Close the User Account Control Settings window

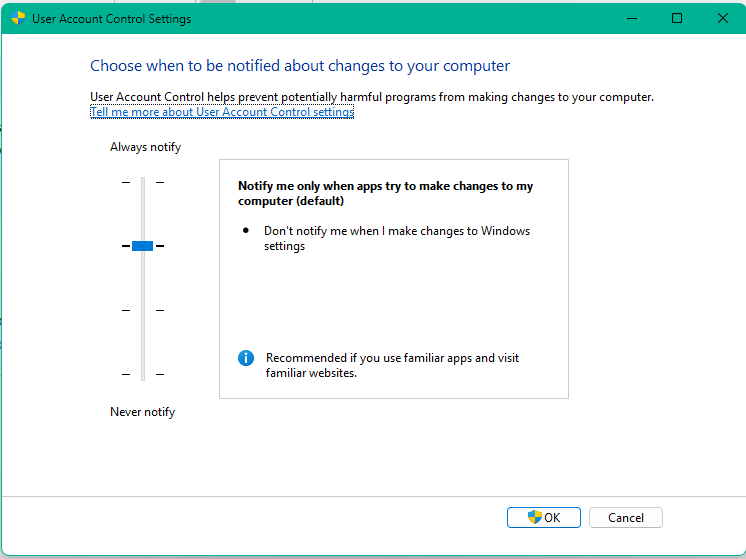pyautogui.click(x=723, y=18)
